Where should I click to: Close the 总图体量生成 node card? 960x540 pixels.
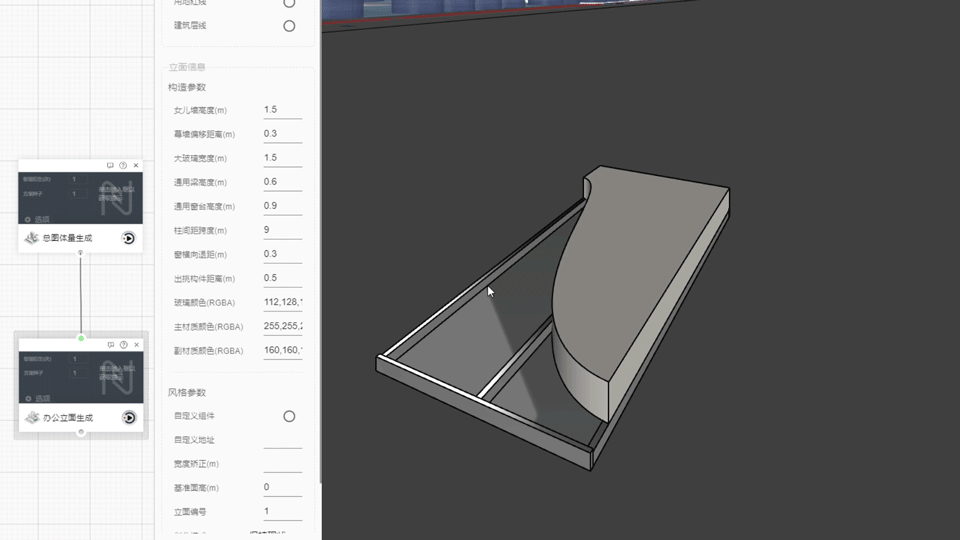pos(136,165)
